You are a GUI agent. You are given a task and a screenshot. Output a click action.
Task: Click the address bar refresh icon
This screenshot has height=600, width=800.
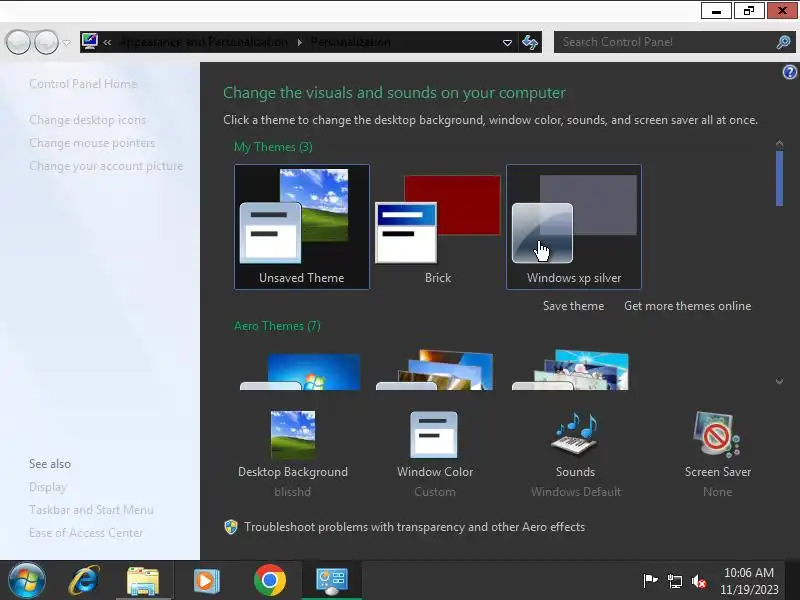point(530,42)
